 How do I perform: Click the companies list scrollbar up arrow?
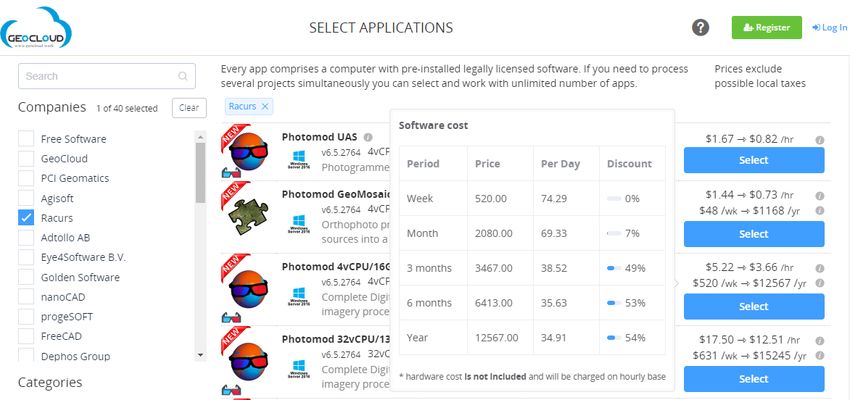pyautogui.click(x=201, y=137)
